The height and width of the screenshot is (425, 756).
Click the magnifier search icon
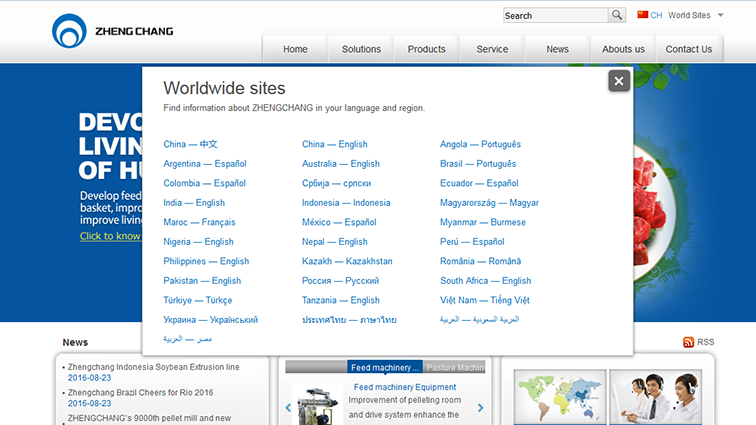(x=619, y=16)
